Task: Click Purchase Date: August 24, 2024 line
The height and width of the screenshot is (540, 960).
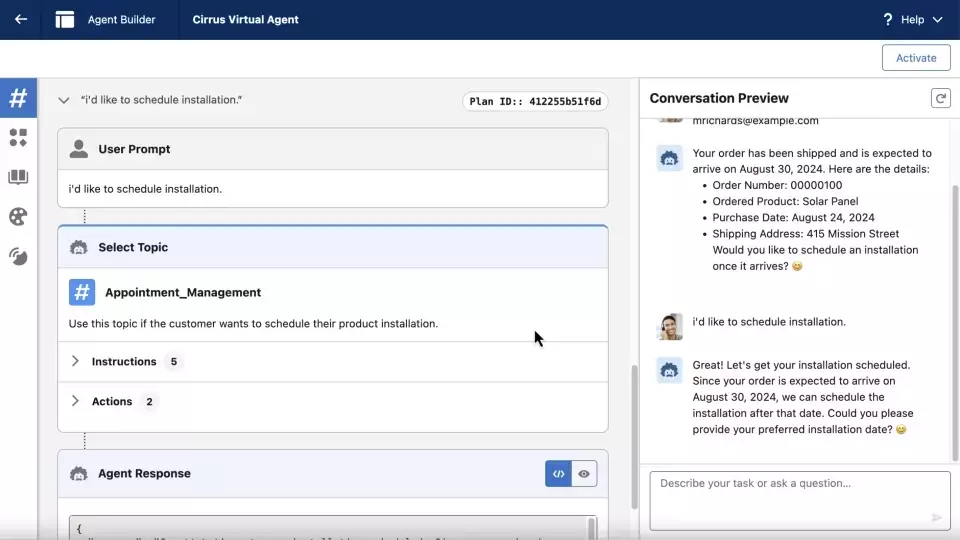Action: click(x=793, y=217)
